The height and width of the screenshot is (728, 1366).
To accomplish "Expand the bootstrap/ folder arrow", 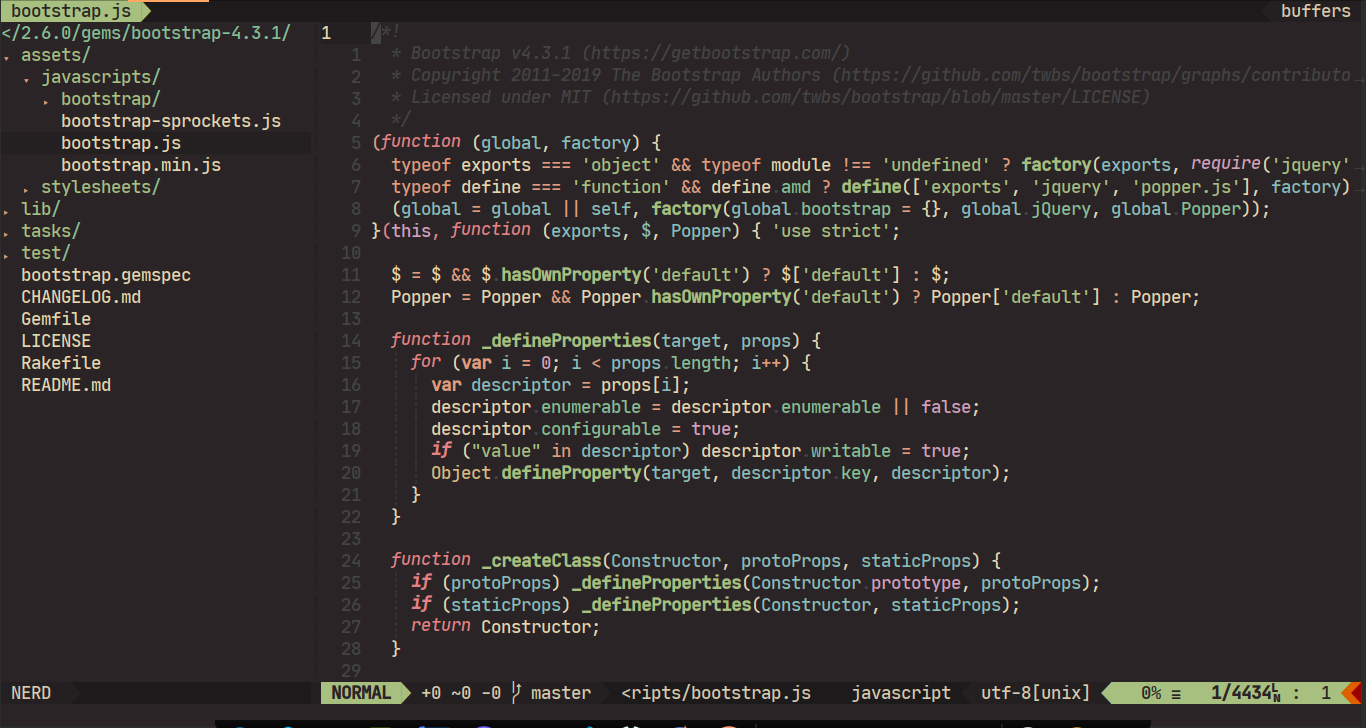I will coord(47,100).
